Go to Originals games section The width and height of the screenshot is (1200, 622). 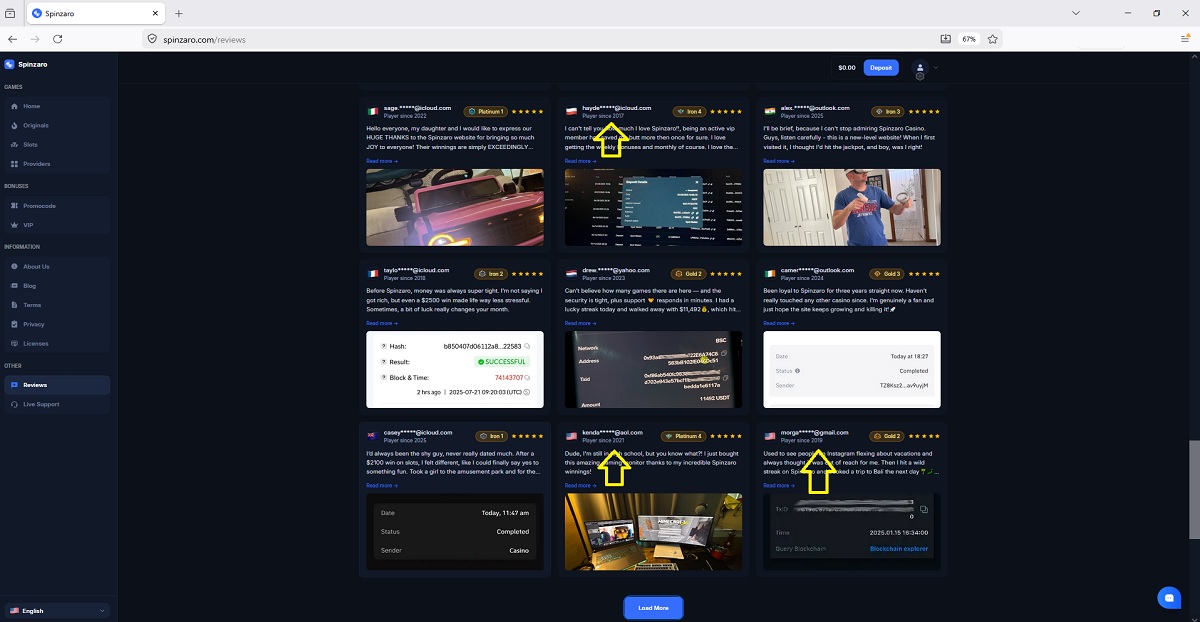pos(35,125)
